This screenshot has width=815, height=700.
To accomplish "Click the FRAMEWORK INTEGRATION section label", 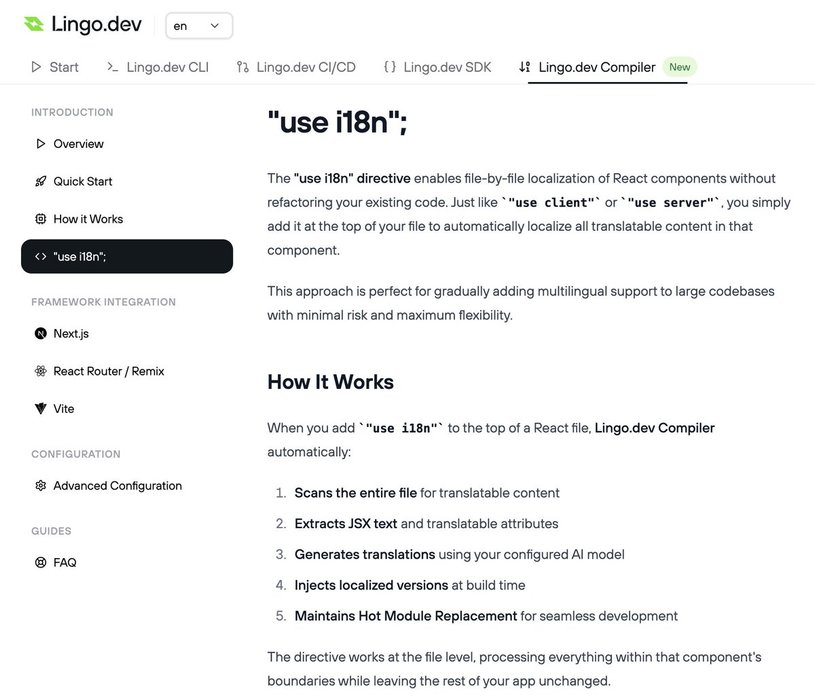I will [x=103, y=302].
